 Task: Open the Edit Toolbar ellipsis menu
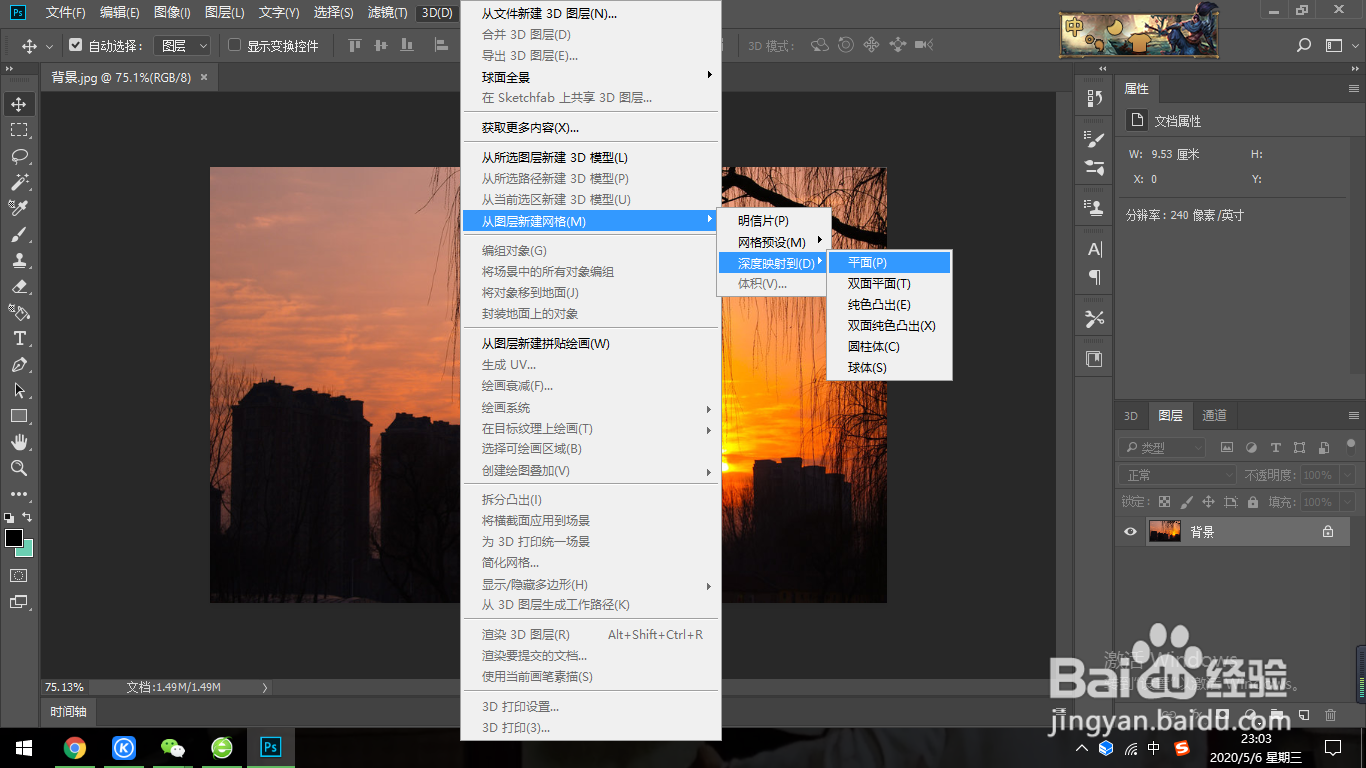19,494
